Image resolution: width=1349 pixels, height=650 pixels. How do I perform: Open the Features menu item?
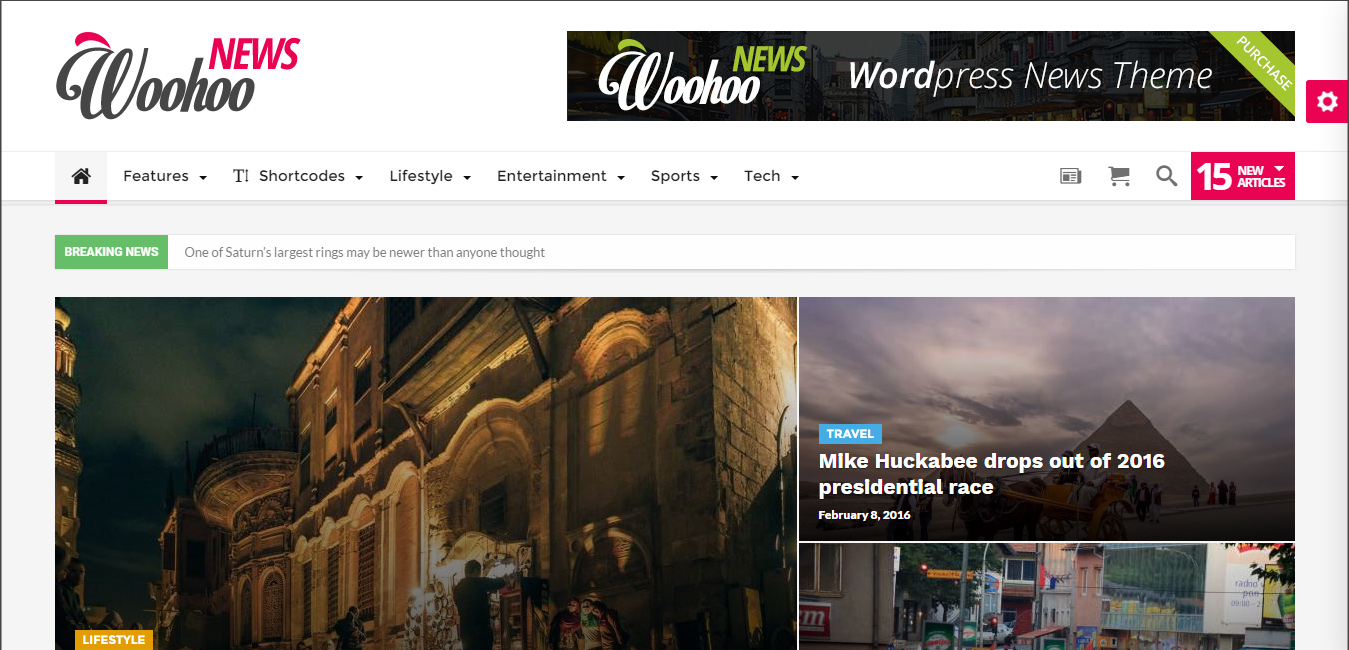point(156,176)
